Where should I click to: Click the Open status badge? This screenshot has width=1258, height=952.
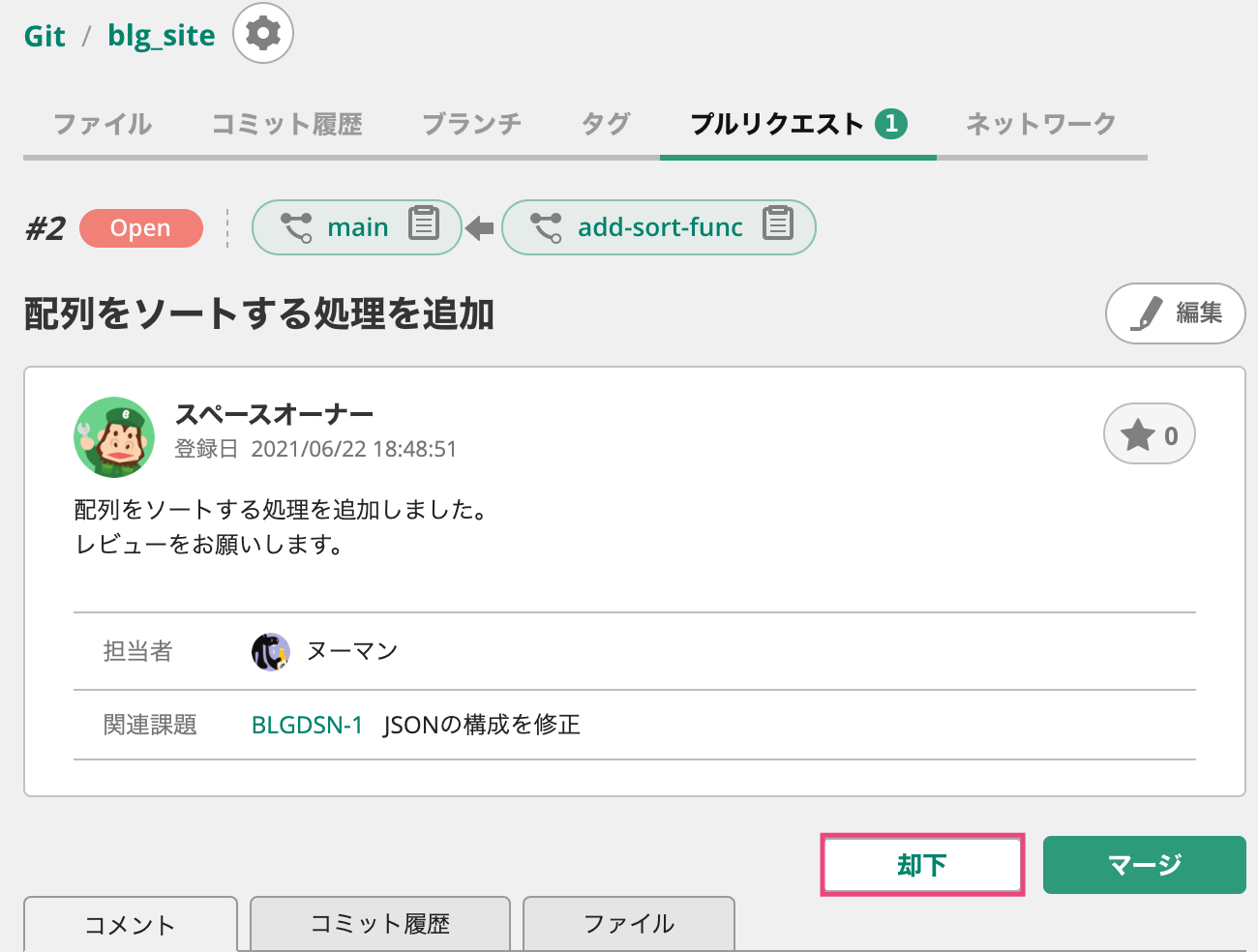click(140, 227)
